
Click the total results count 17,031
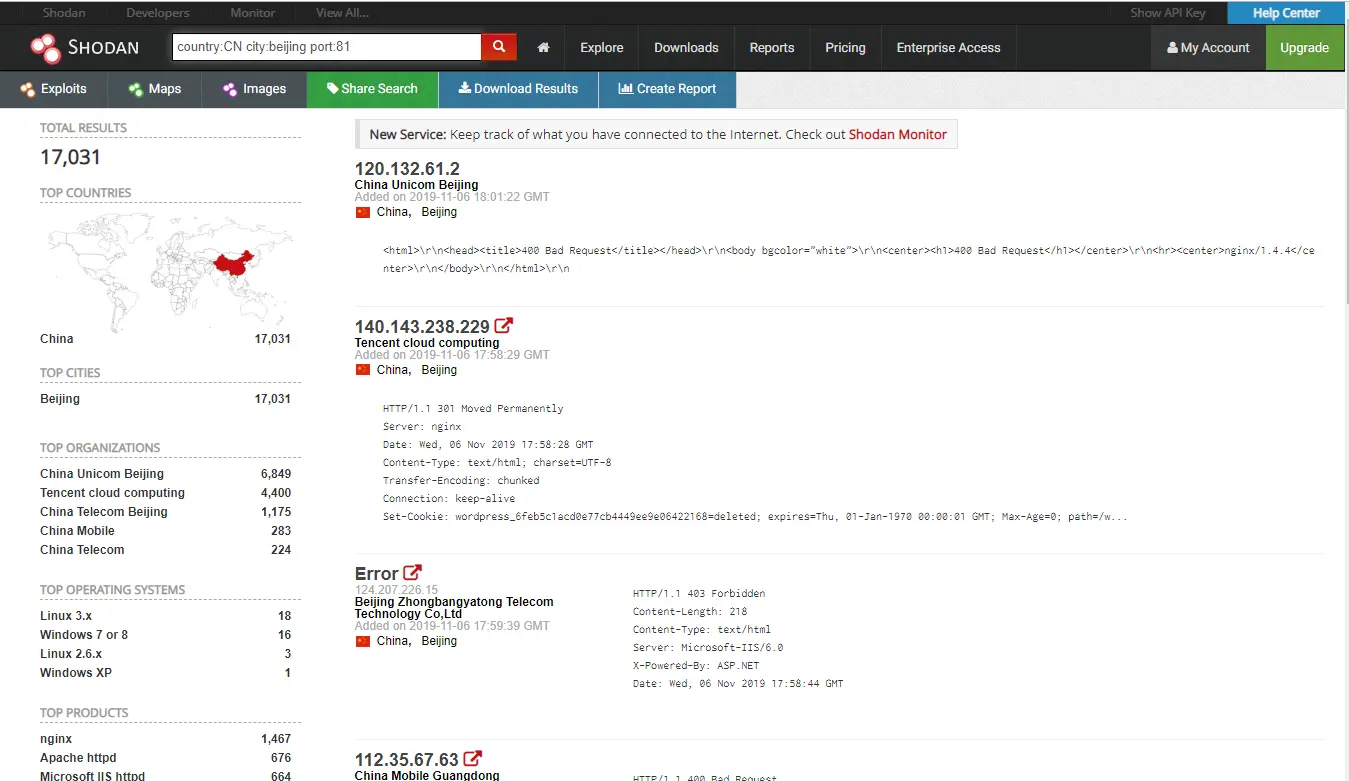coord(70,157)
